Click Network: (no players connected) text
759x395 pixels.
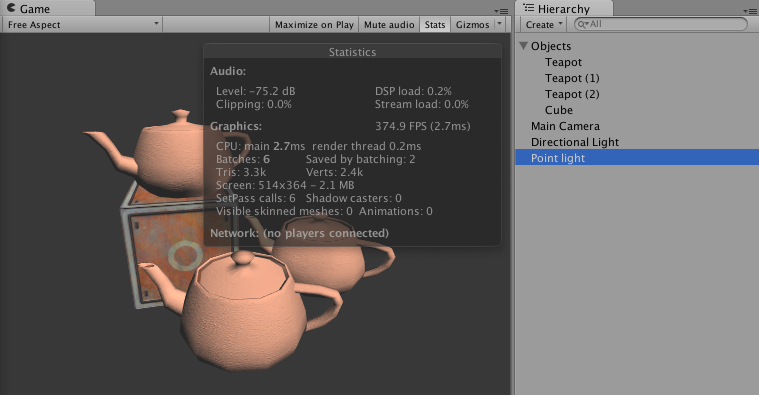pyautogui.click(x=299, y=233)
